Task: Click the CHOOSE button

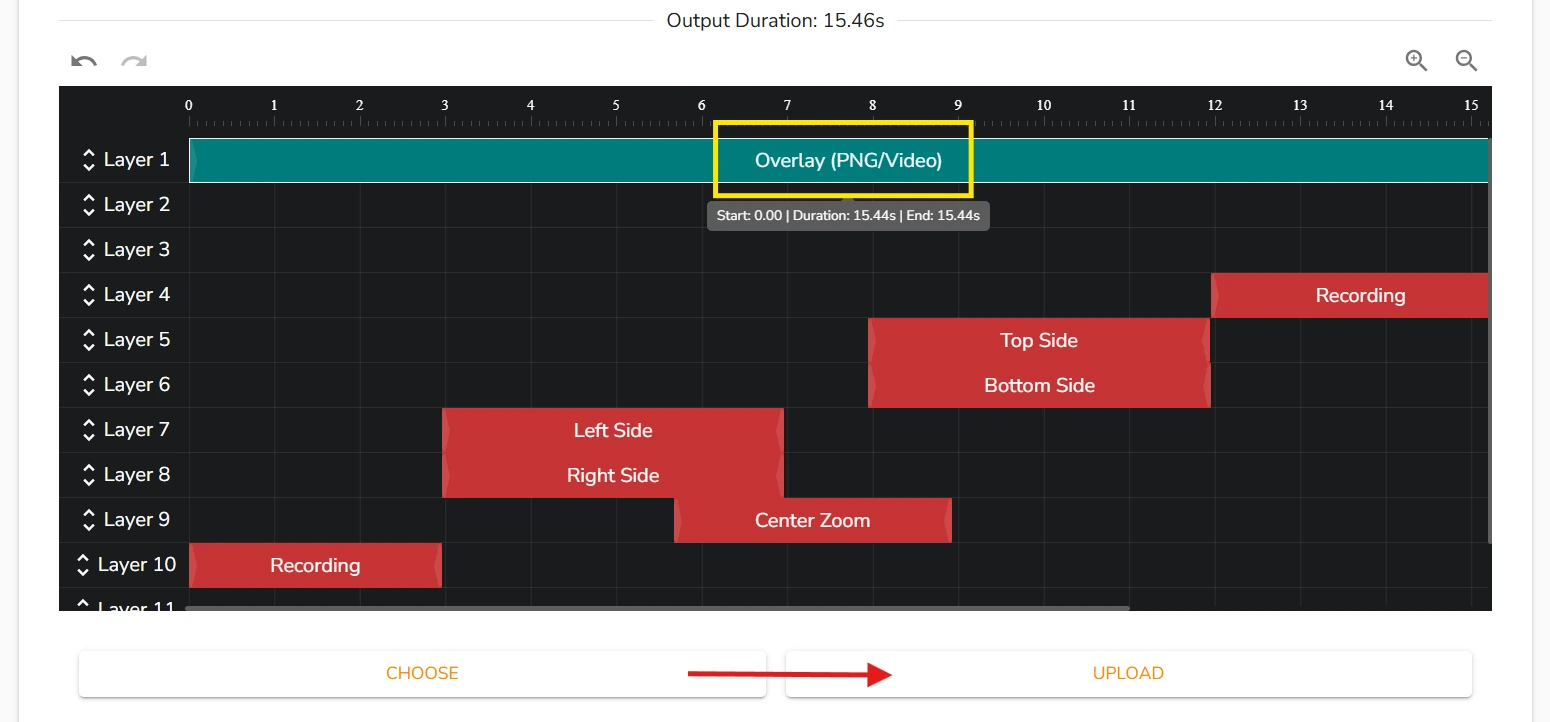Action: point(422,673)
